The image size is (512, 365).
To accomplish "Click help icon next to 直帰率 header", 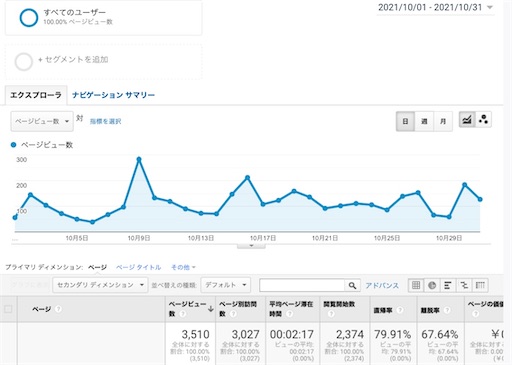I will pos(400,310).
